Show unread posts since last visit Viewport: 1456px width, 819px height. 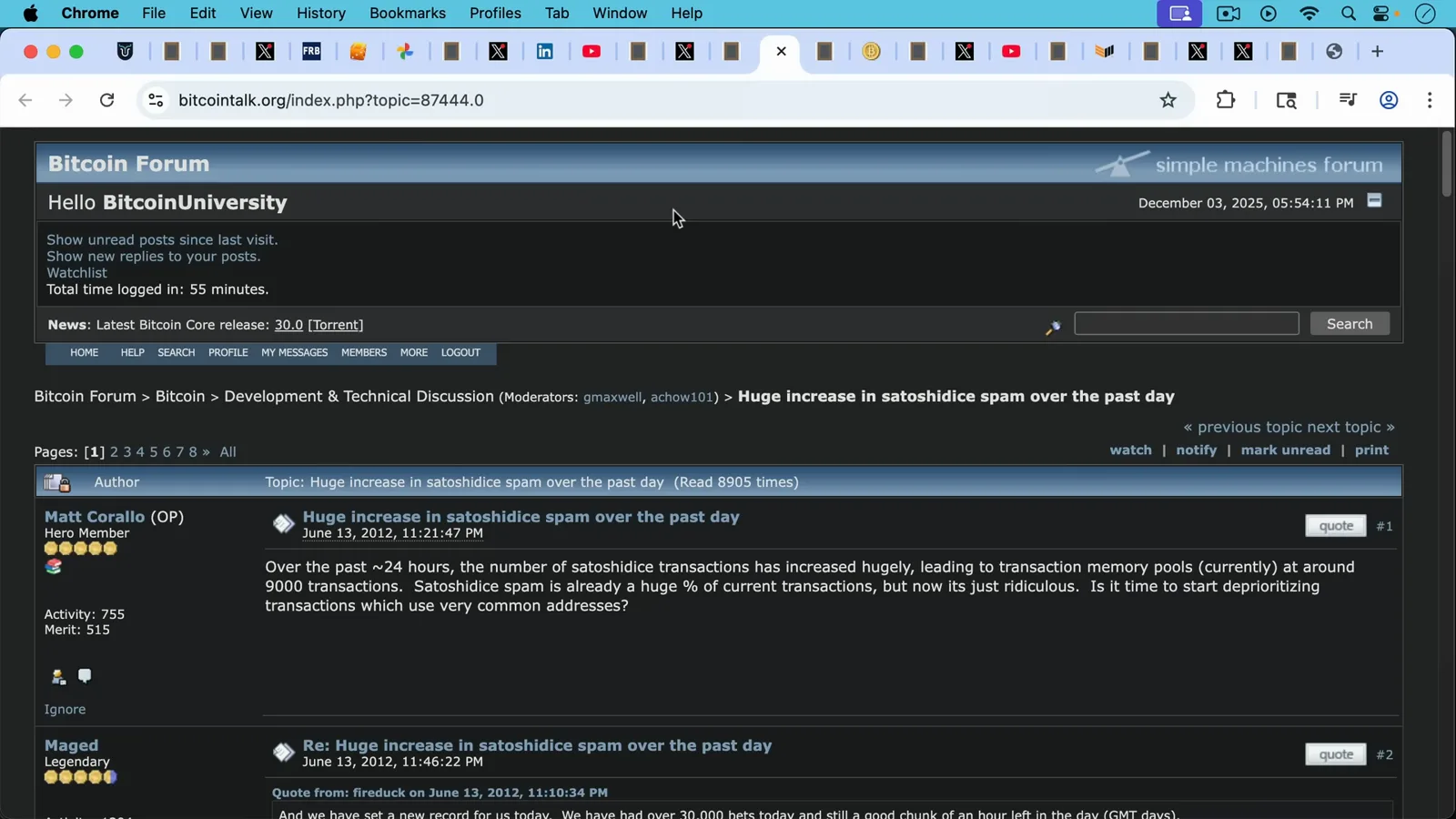(x=162, y=240)
